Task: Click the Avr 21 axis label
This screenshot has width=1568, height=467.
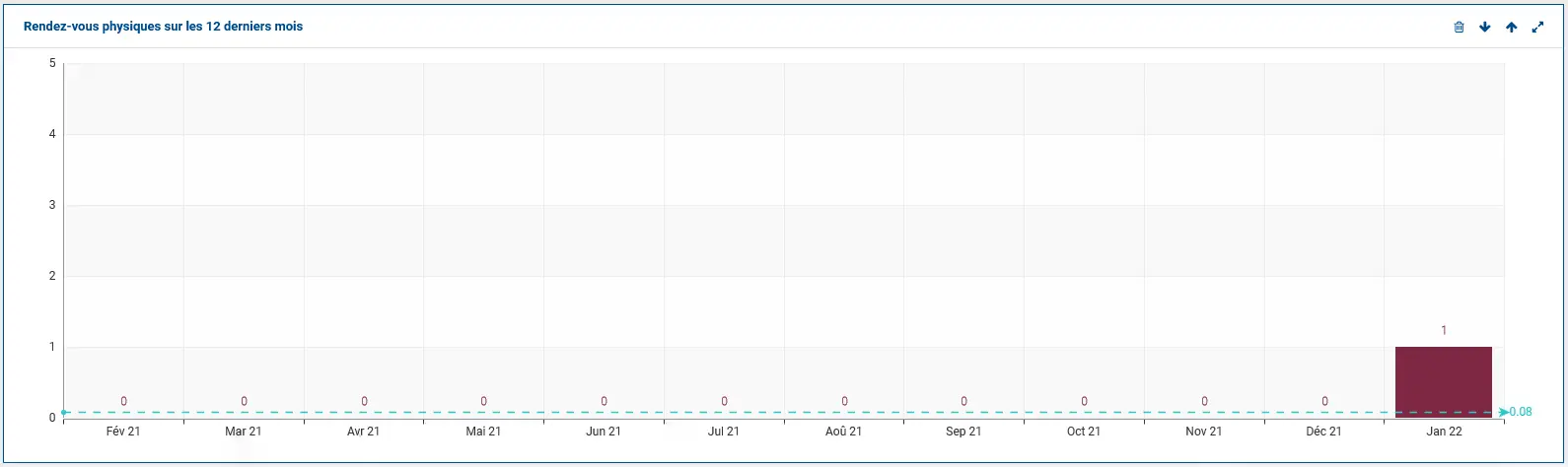Action: click(x=364, y=432)
